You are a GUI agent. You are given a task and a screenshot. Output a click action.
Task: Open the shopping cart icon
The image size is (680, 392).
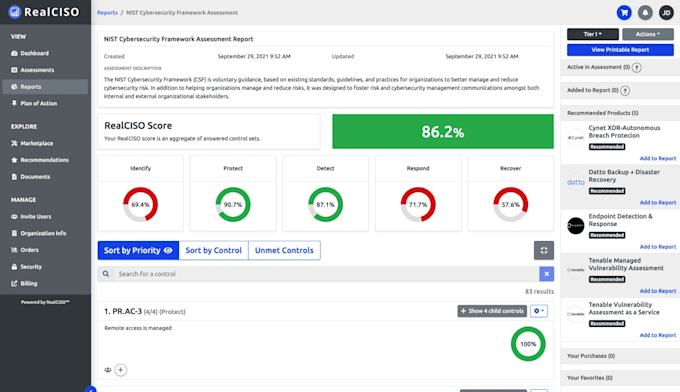(624, 13)
